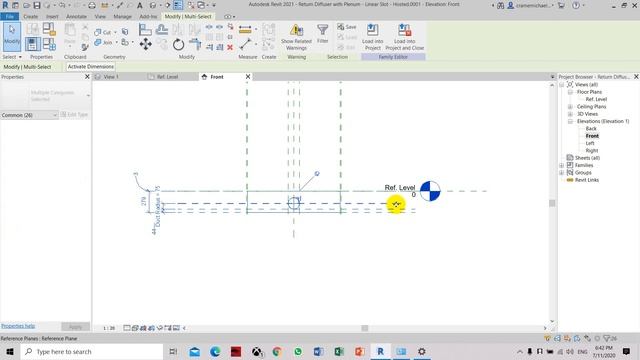The width and height of the screenshot is (640, 360).
Task: Delete selection with red X icon
Action: 230,47
